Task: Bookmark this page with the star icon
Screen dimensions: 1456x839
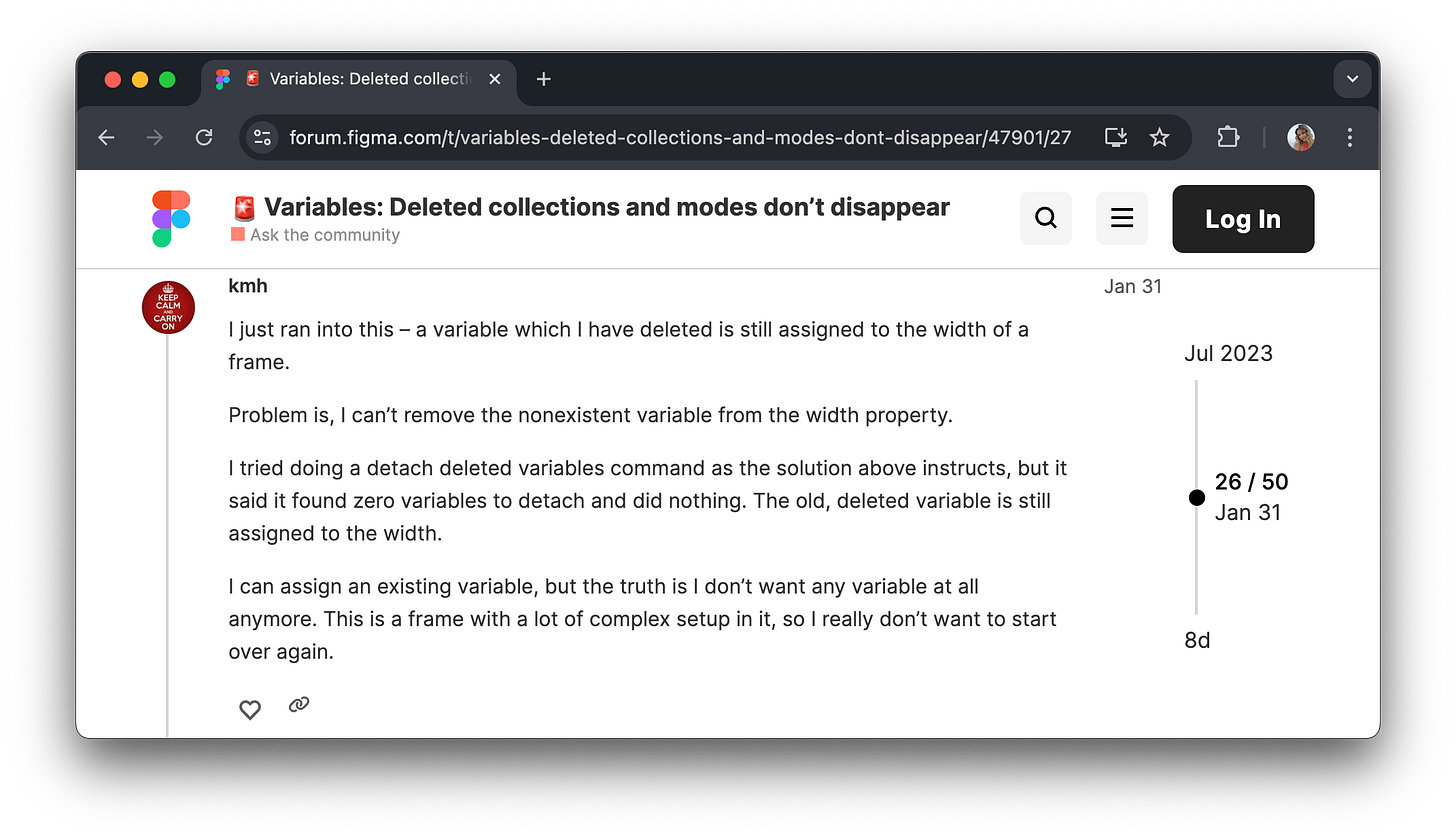Action: click(1160, 137)
